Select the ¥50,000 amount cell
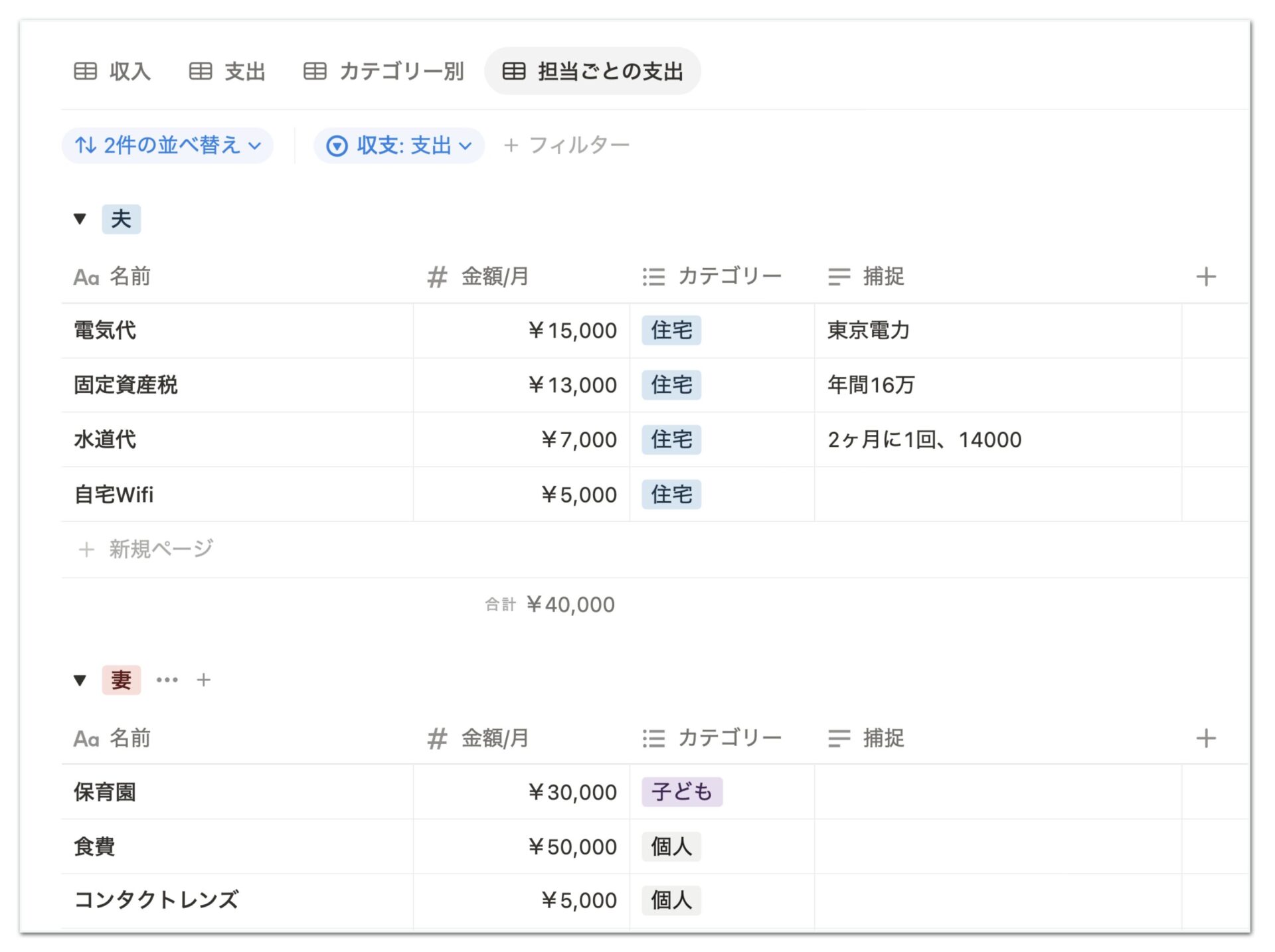 click(521, 846)
